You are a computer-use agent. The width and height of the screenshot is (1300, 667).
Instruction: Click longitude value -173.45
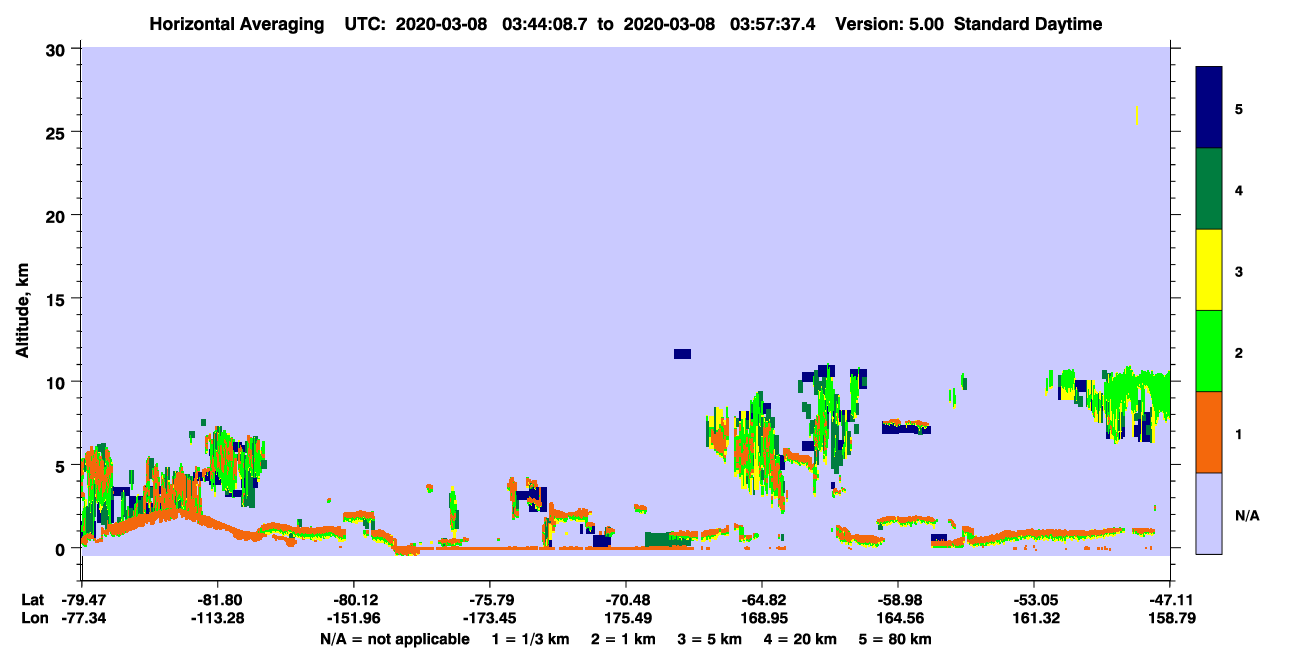pyautogui.click(x=489, y=618)
